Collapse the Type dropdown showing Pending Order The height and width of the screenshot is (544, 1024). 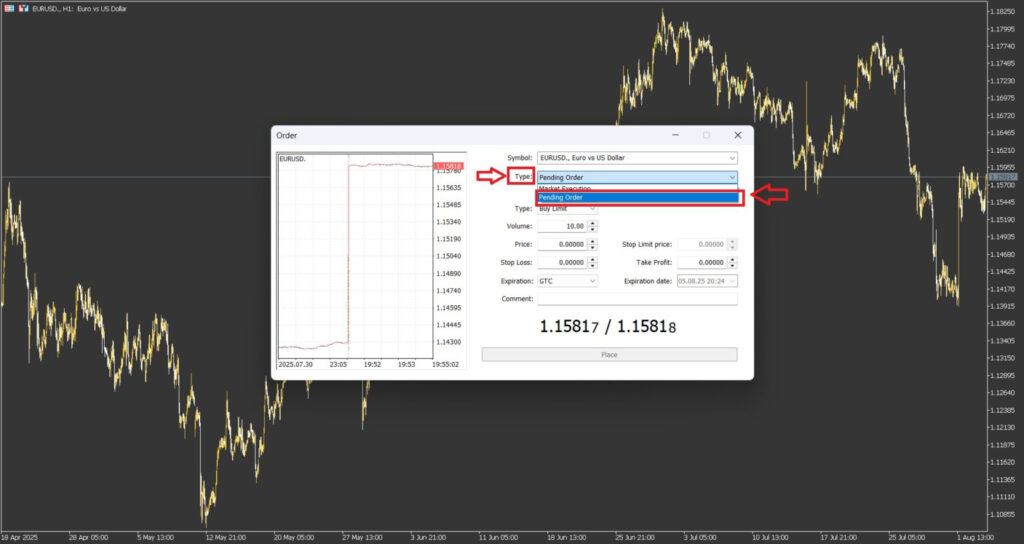coord(732,177)
